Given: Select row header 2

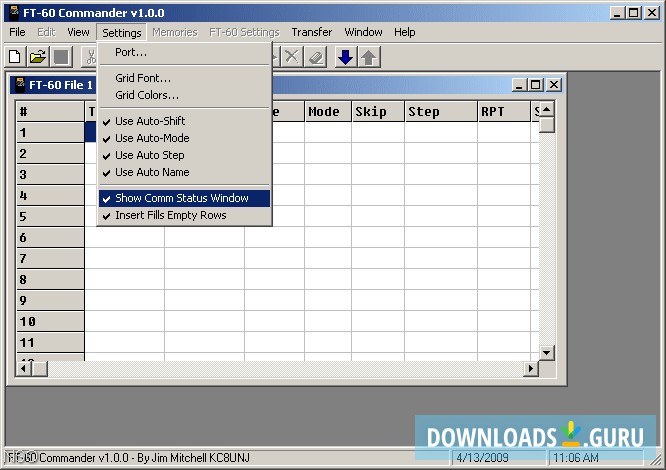Looking at the screenshot, I should tap(51, 153).
